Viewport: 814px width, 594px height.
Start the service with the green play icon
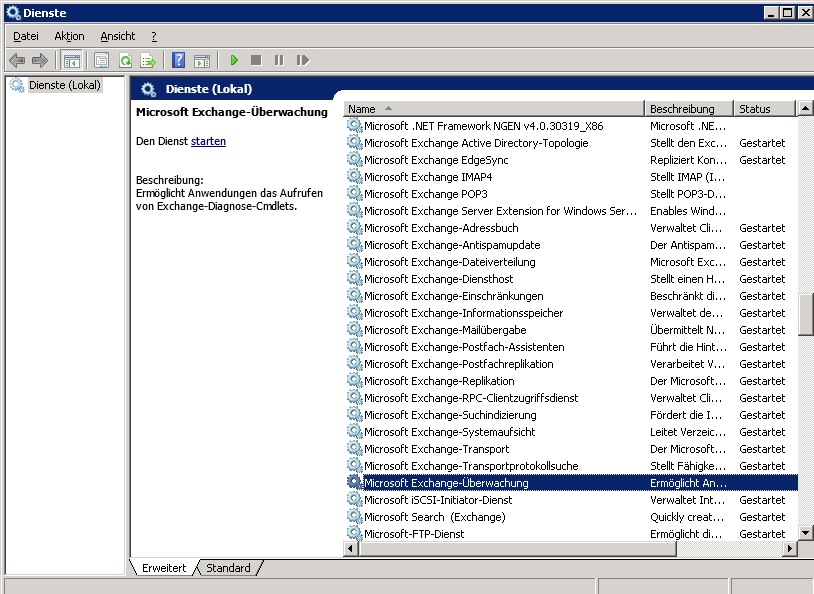[234, 60]
